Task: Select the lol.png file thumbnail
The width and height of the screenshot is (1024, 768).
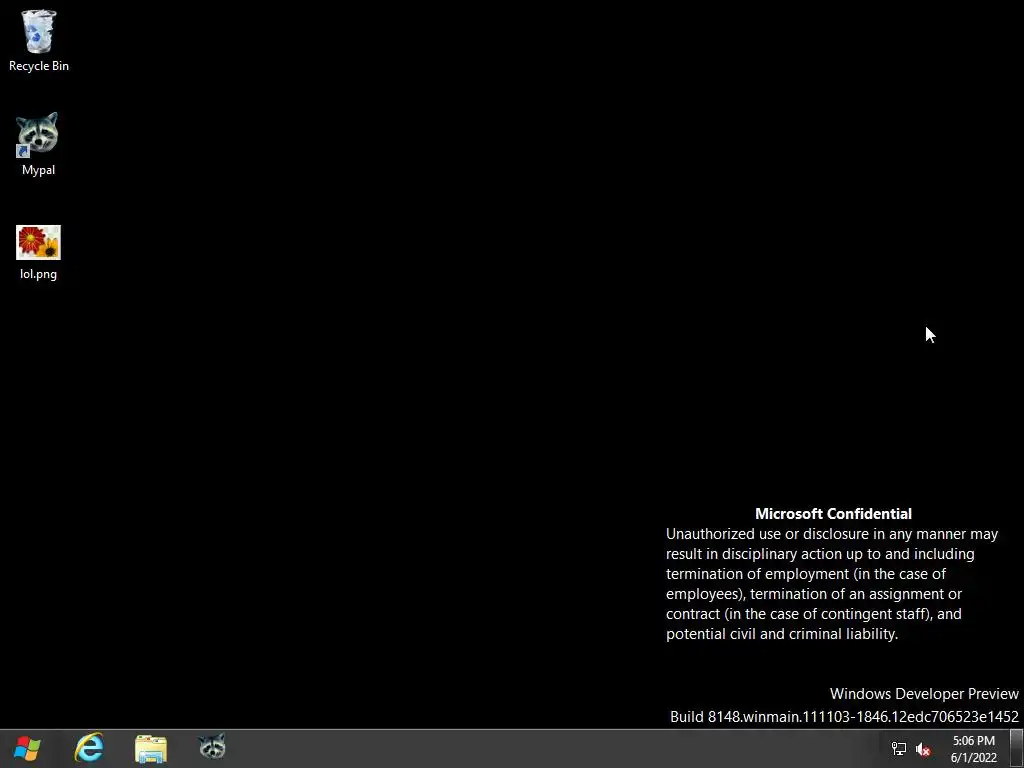Action: [x=39, y=242]
